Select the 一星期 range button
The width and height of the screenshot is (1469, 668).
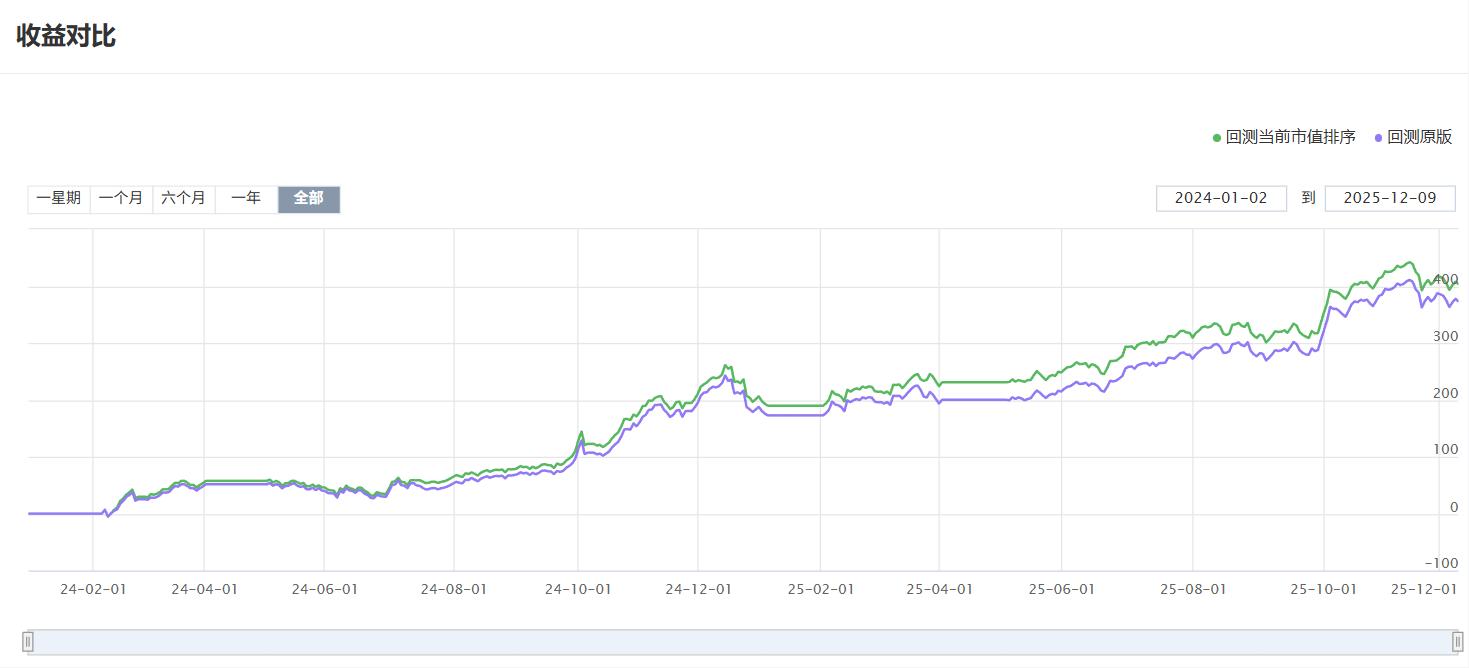(59, 199)
